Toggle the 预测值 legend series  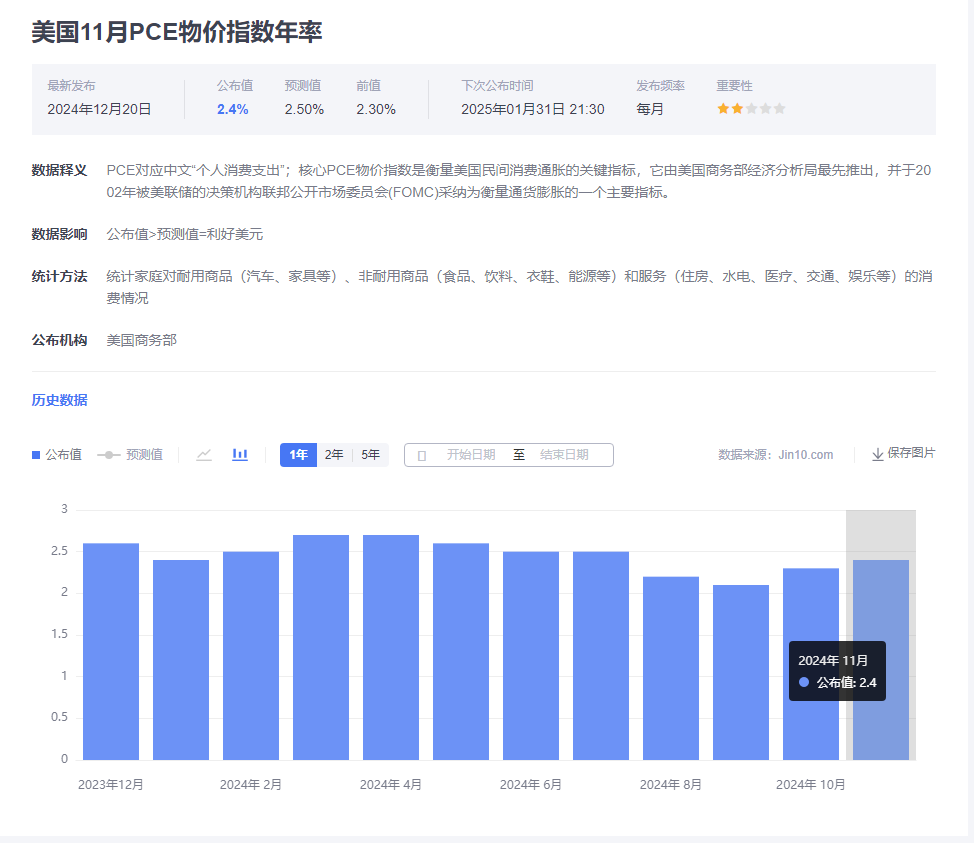130,455
